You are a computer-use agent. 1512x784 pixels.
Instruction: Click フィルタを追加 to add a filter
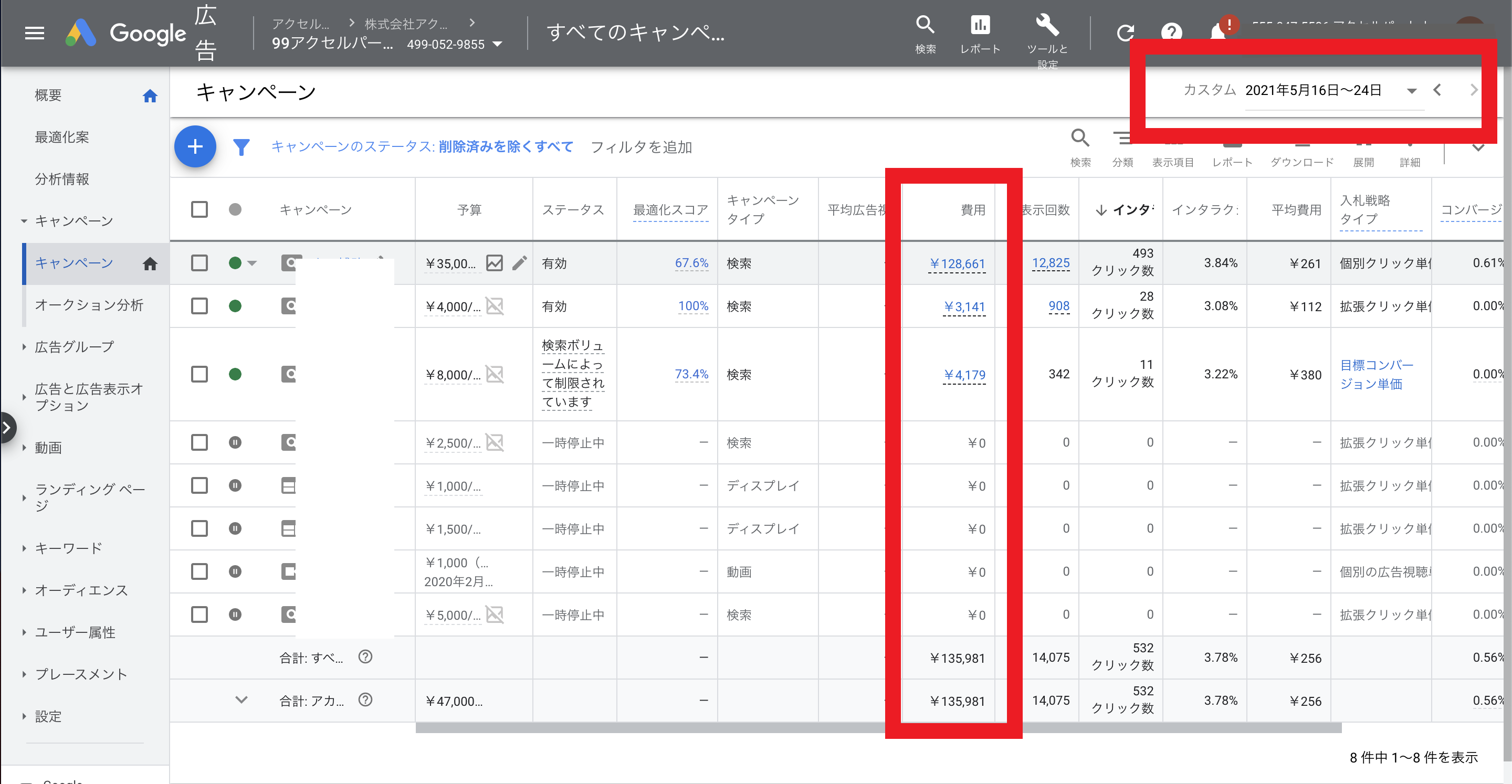click(x=641, y=147)
